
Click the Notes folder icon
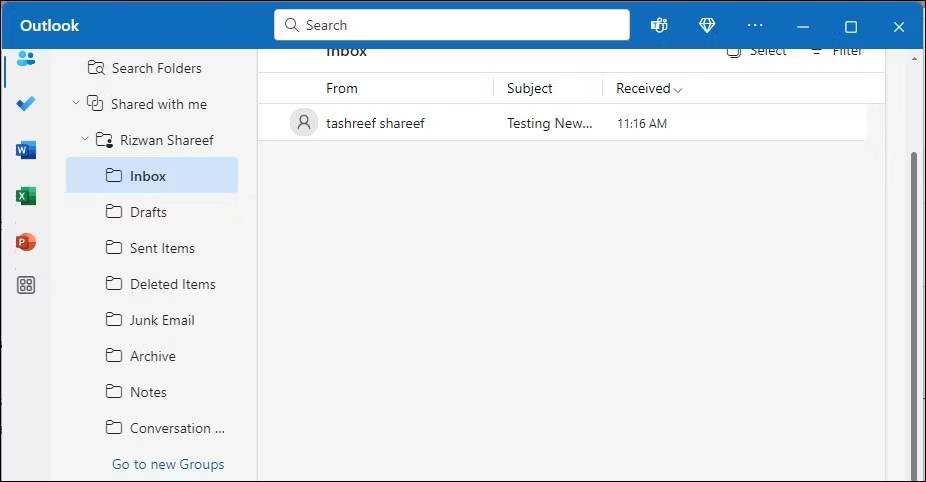coord(113,392)
